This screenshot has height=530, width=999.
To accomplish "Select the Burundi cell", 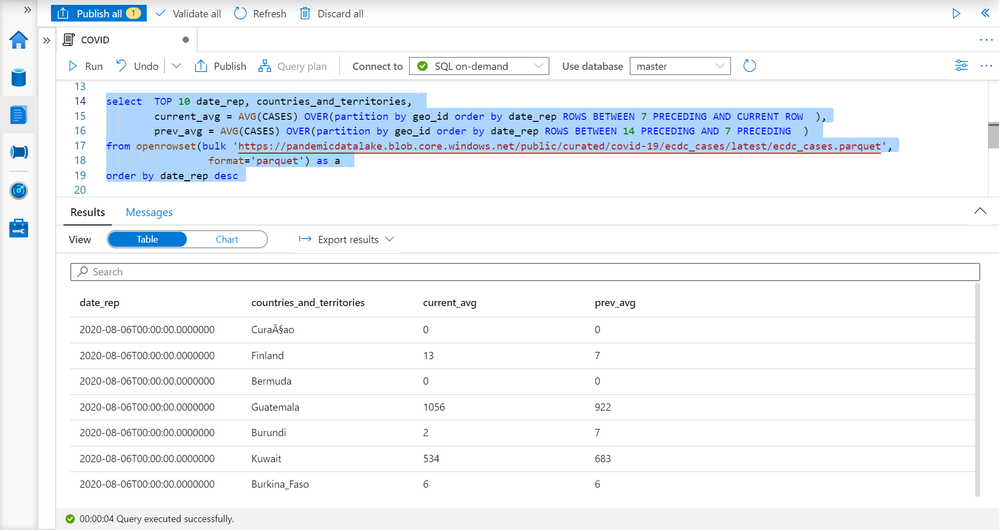I will tap(269, 433).
